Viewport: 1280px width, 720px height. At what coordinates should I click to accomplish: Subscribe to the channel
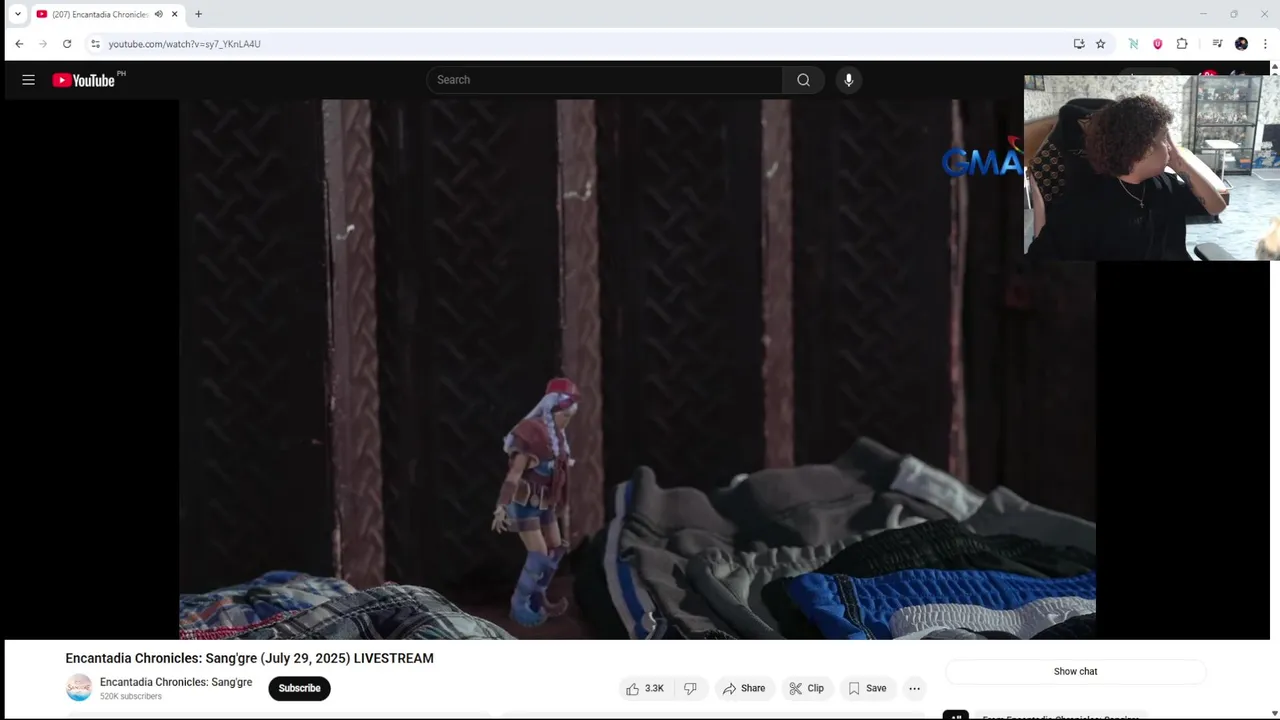[x=299, y=688]
